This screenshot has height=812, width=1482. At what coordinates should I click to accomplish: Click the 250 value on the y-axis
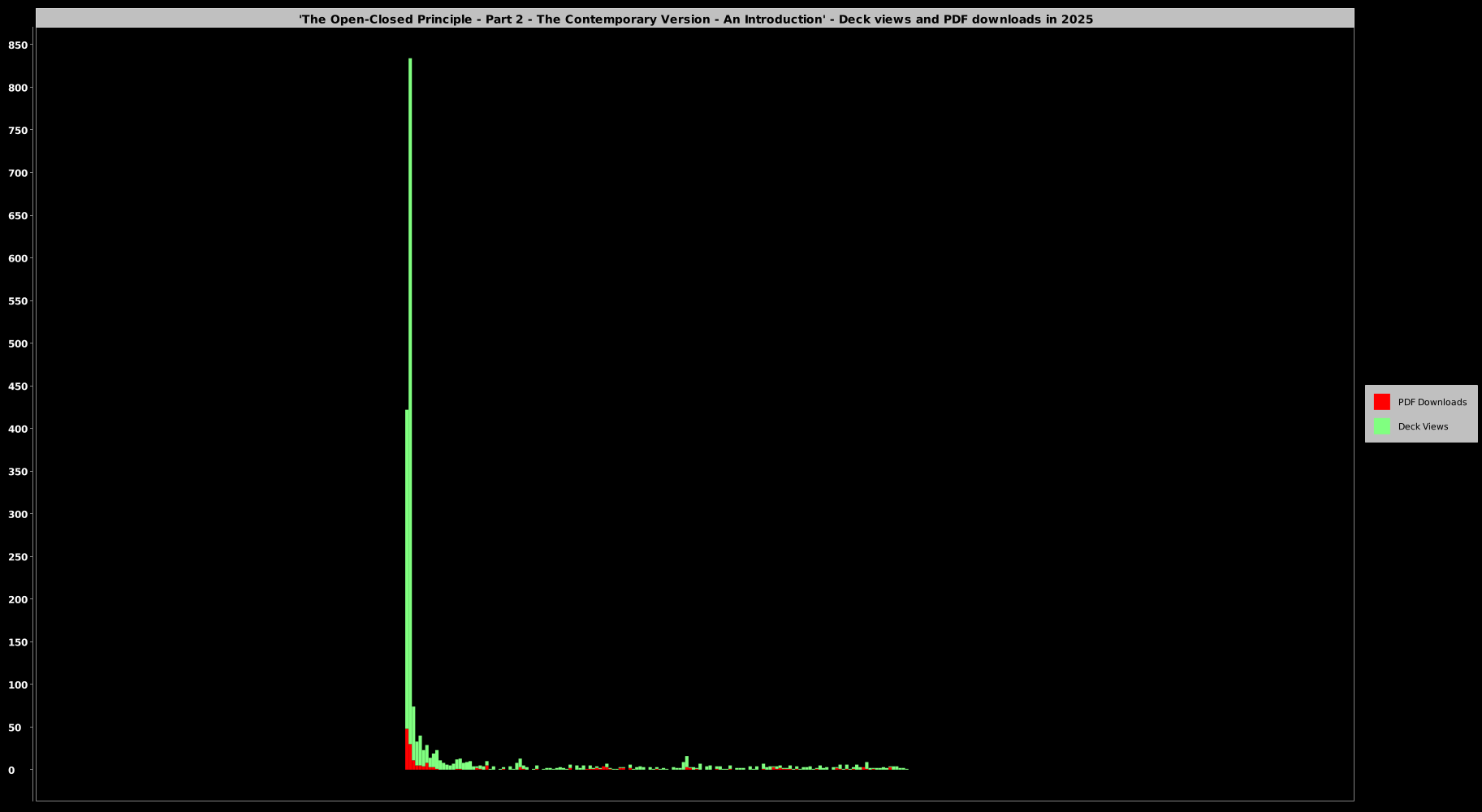coord(18,557)
